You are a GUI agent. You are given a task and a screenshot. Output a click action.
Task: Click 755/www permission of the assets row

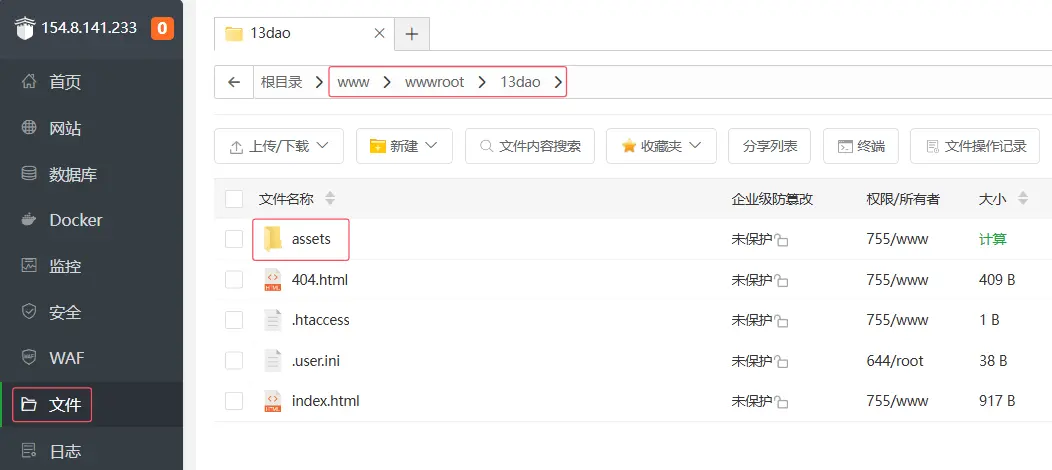[x=898, y=239]
